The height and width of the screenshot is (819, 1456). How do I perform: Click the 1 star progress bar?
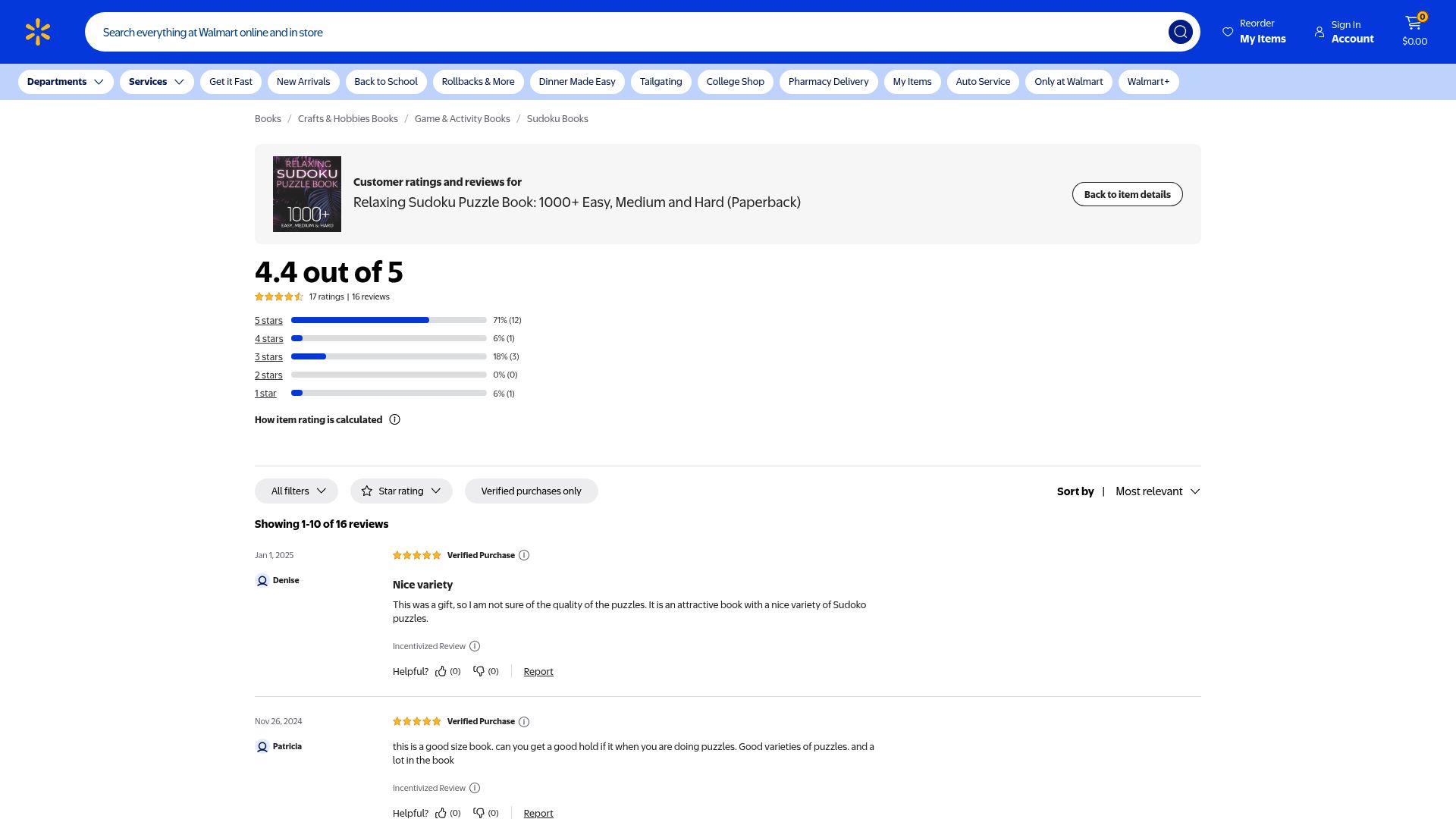click(x=389, y=393)
